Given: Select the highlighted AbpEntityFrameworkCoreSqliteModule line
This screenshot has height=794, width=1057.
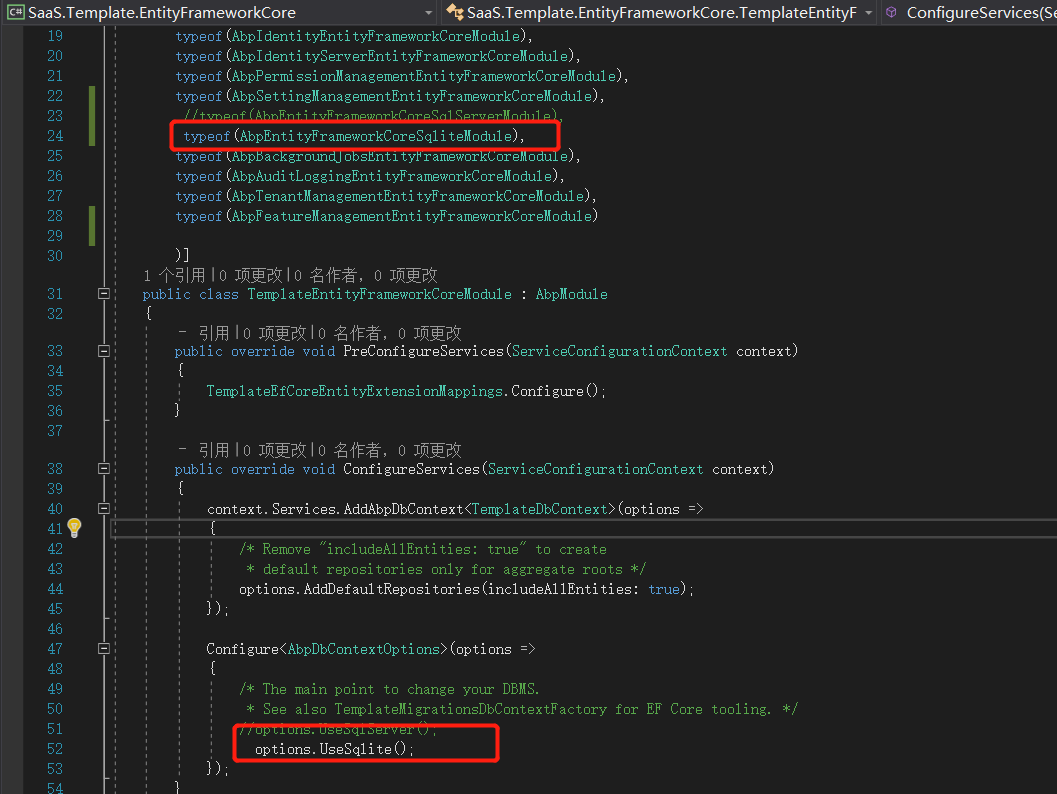Looking at the screenshot, I should (363, 136).
